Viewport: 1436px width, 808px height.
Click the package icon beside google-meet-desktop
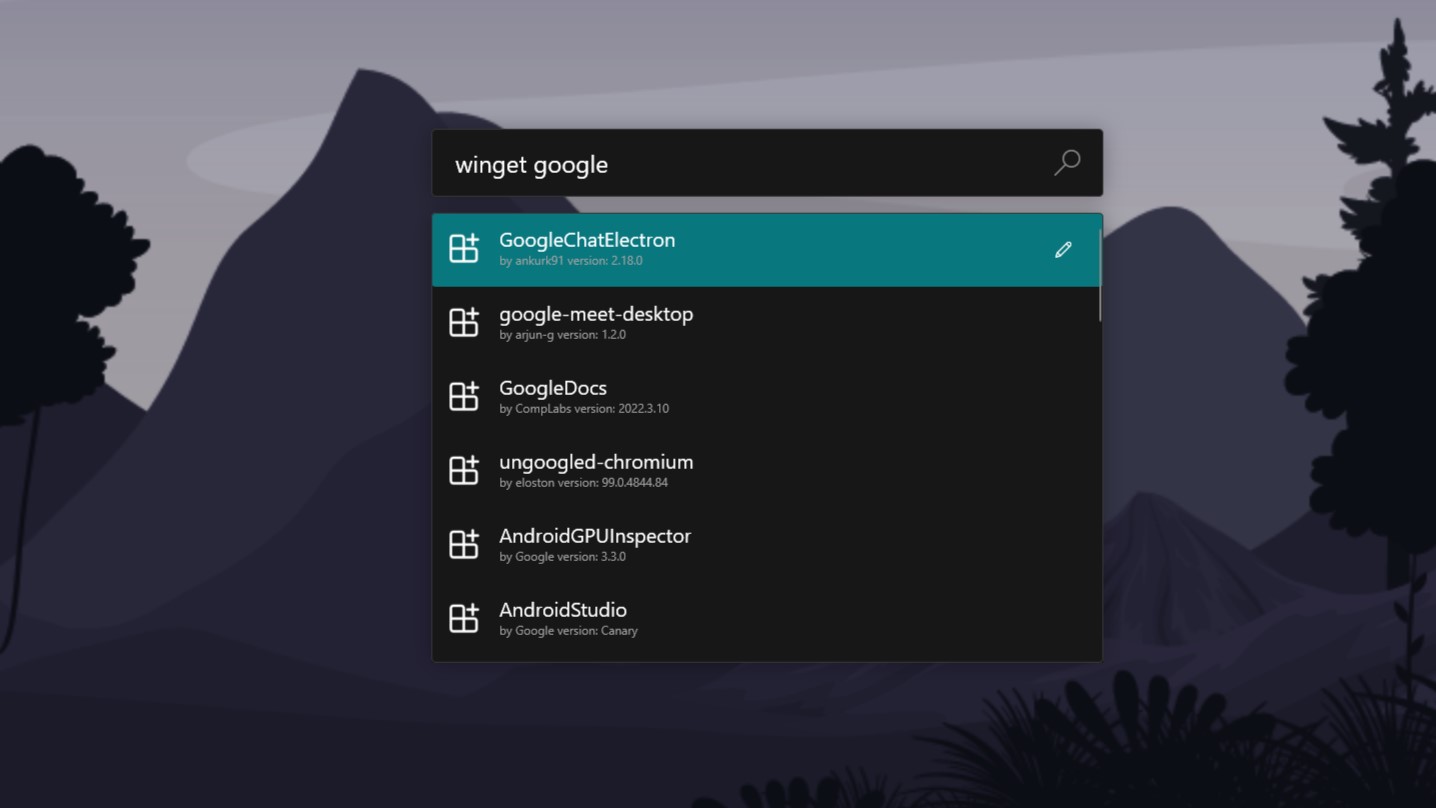(464, 323)
